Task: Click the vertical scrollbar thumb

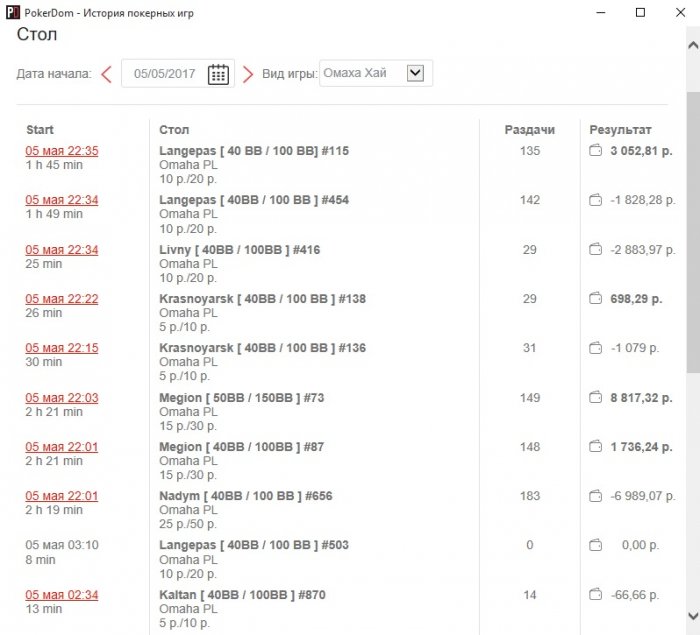Action: [x=692, y=230]
